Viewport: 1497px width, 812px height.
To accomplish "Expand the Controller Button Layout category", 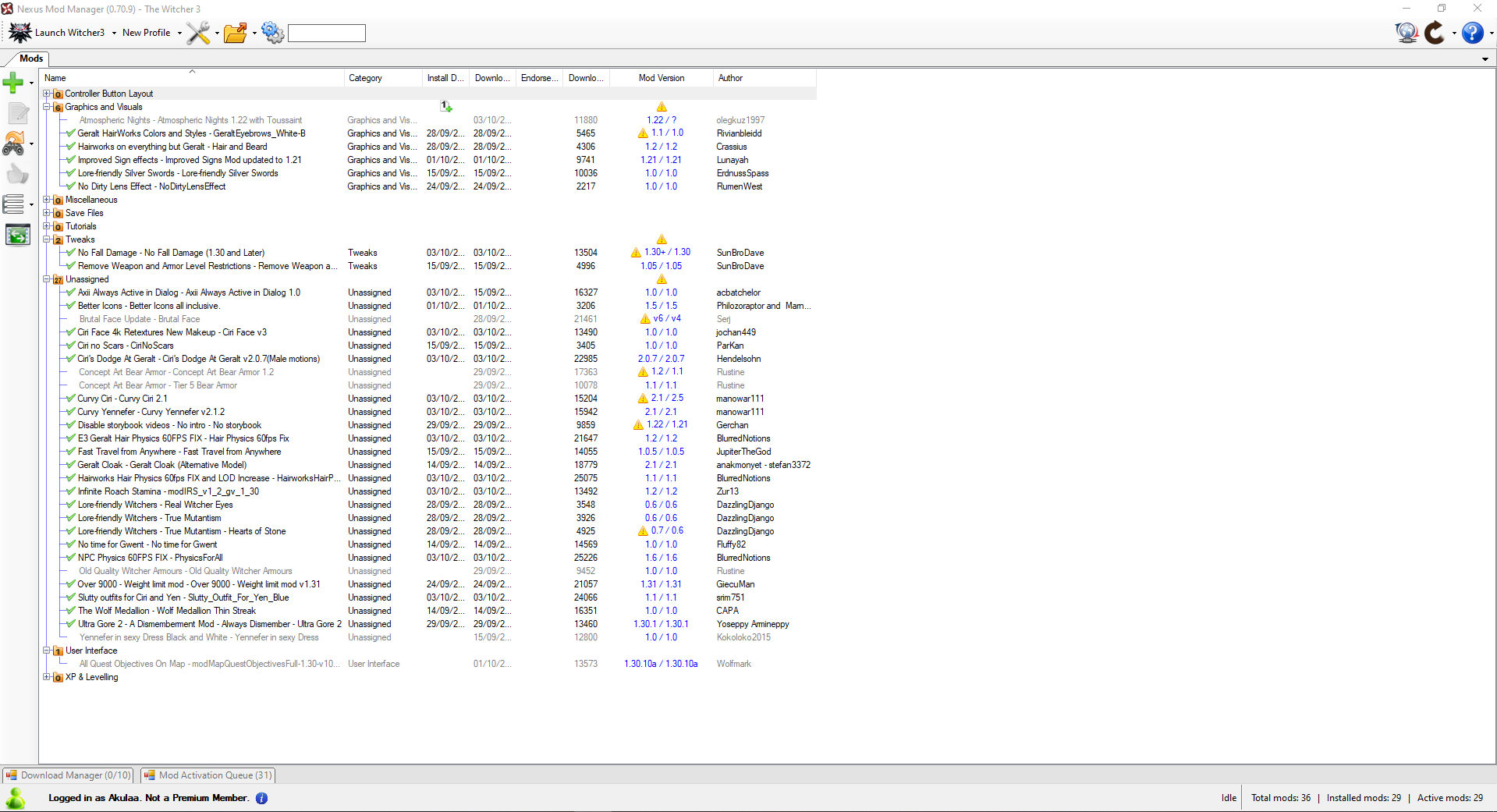I will pos(47,94).
